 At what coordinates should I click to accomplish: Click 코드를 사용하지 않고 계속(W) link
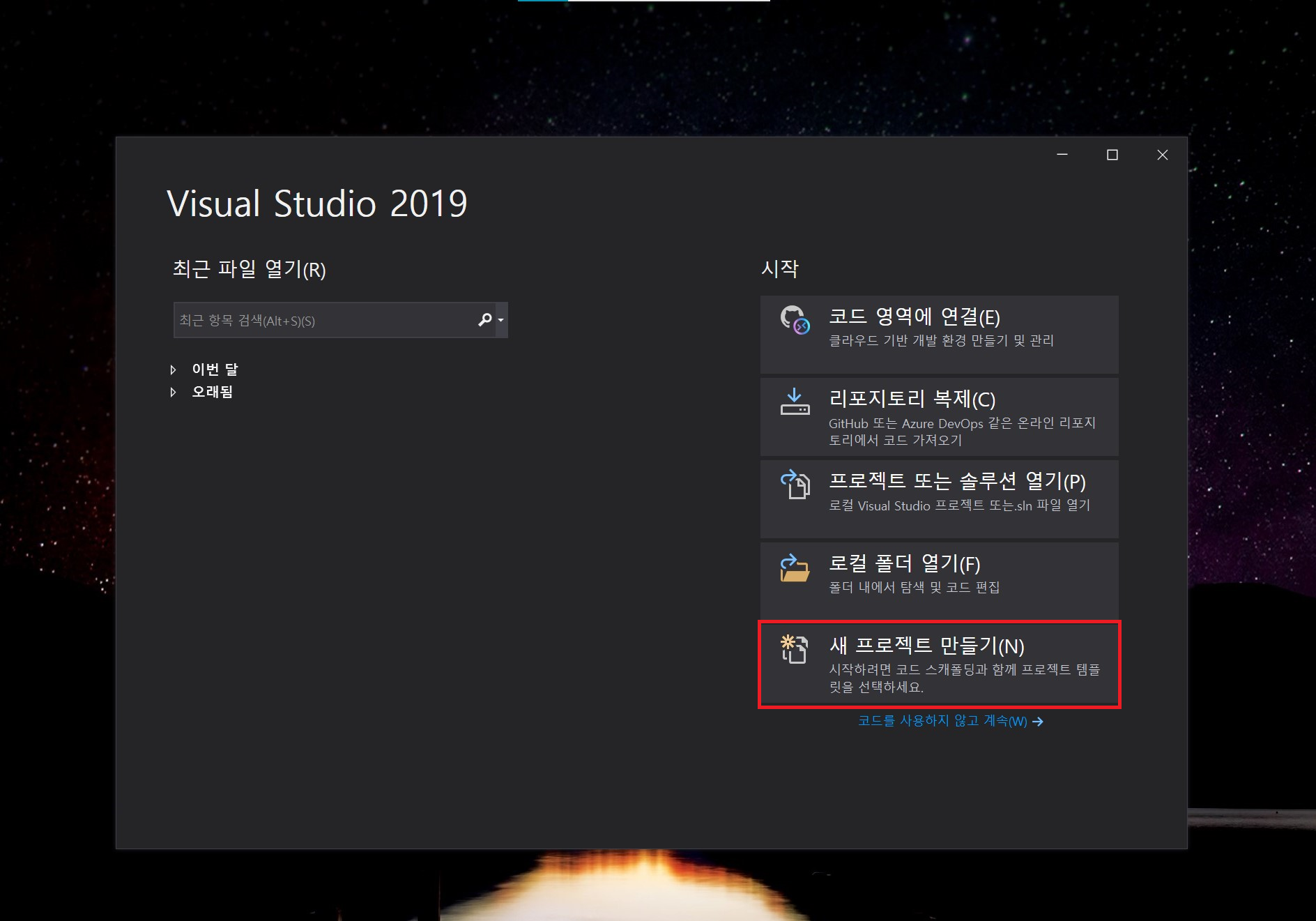[942, 721]
